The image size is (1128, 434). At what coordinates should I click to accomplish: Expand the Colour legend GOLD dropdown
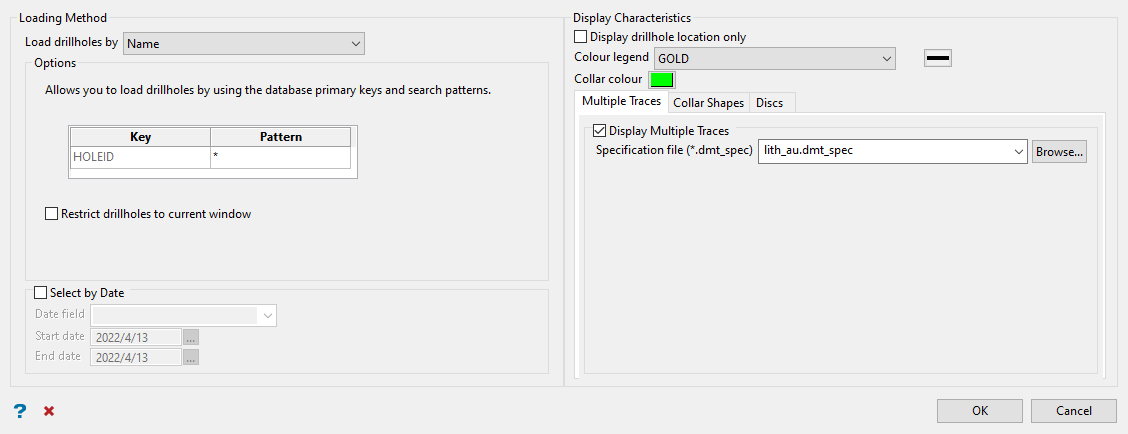[x=774, y=58]
